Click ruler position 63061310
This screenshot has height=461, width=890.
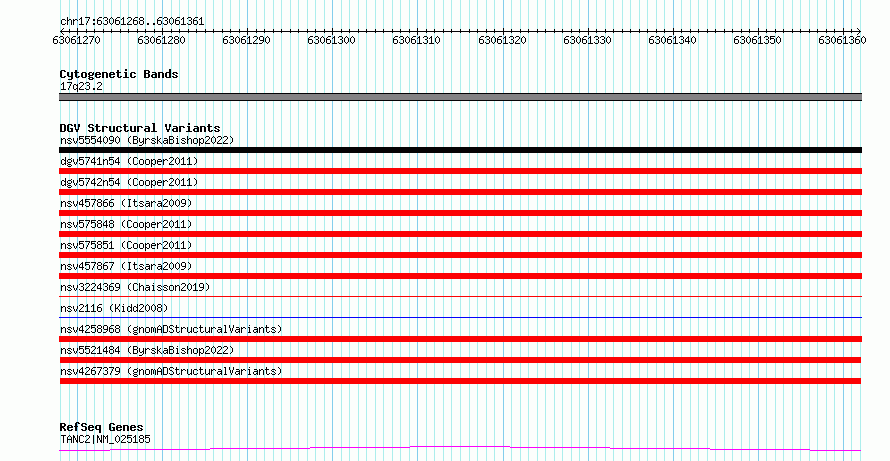(417, 40)
